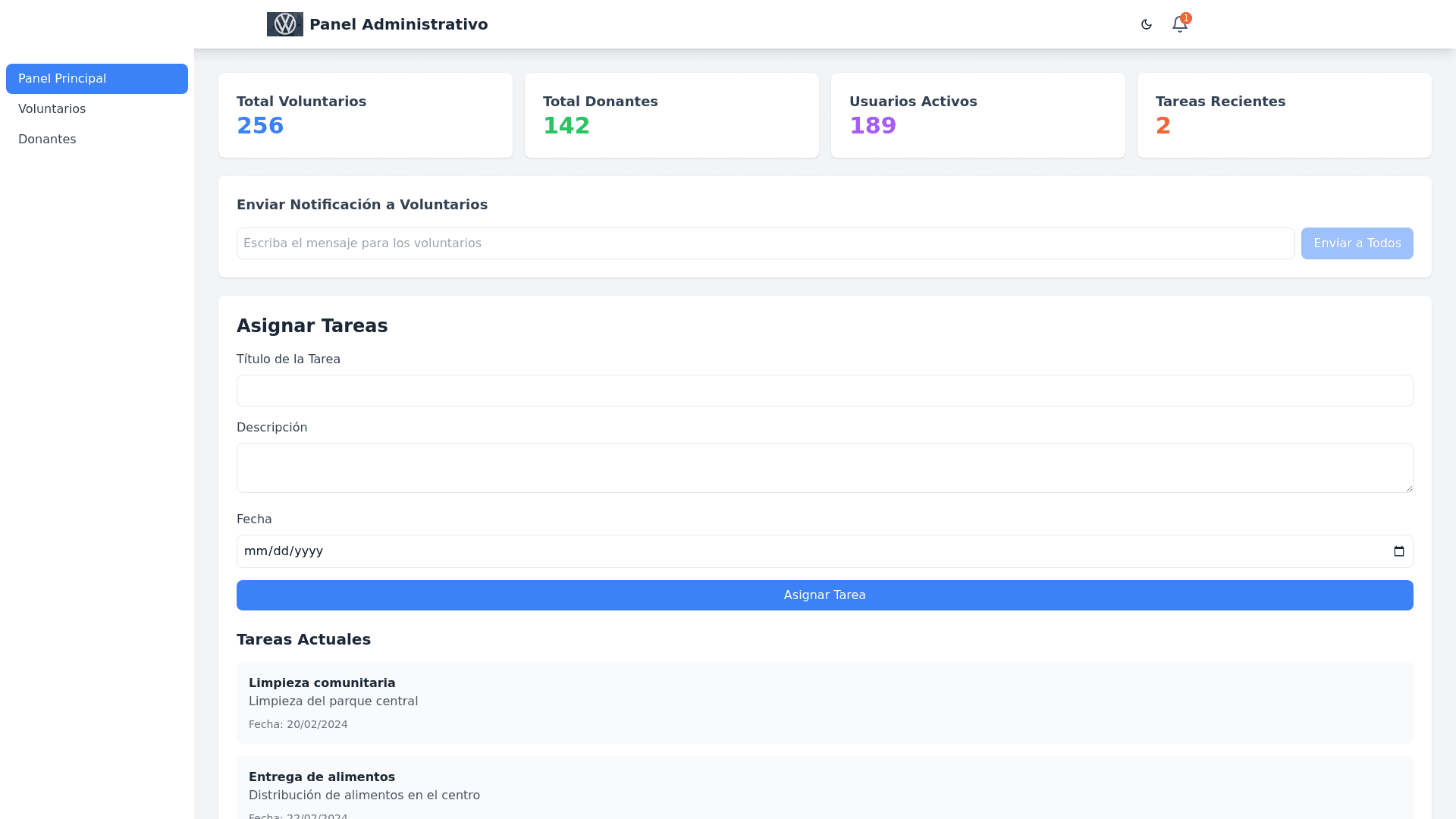Click the Volkswagen logo image
This screenshot has width=1456, height=819.
284,24
